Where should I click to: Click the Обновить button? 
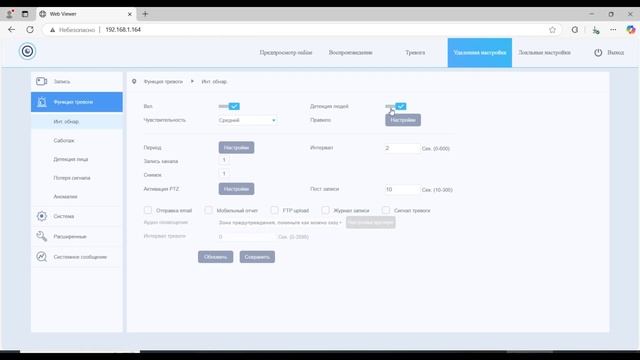(x=216, y=257)
